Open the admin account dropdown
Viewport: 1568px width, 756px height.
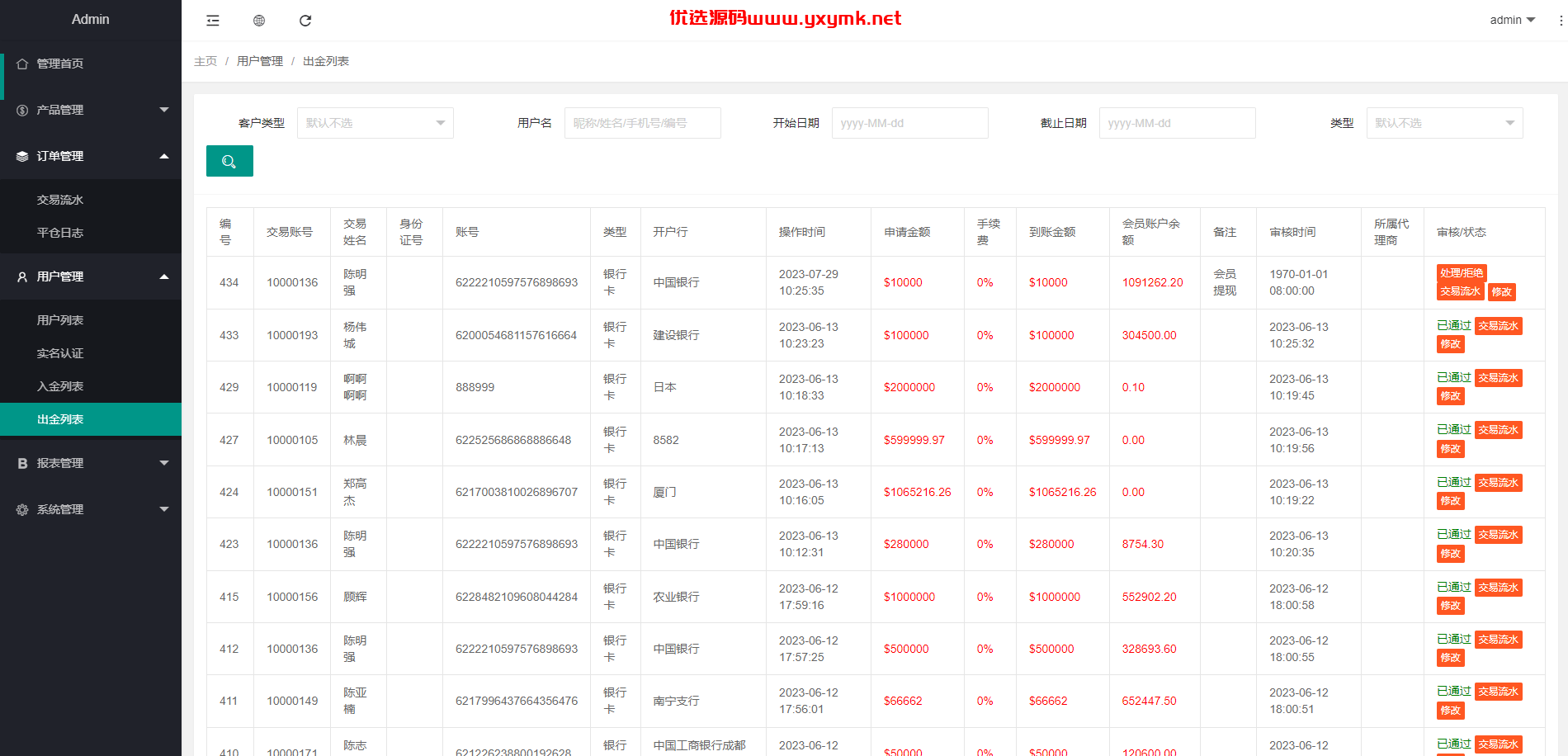coord(1512,20)
